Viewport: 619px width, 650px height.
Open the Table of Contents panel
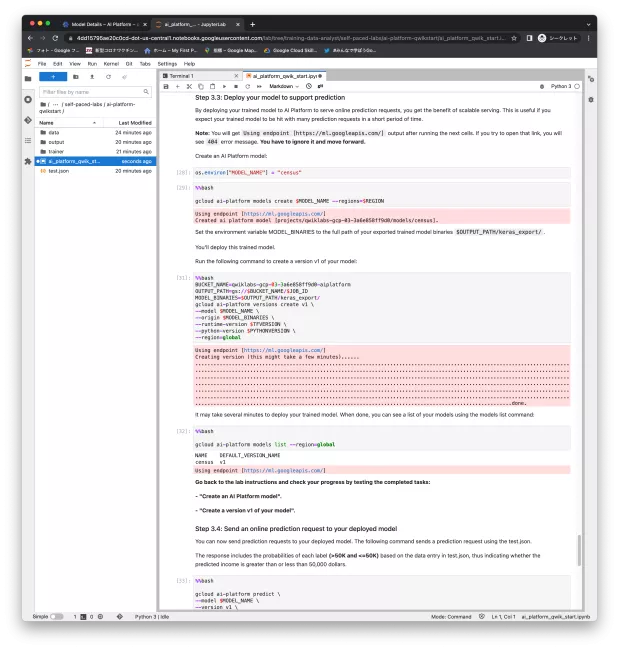[28, 141]
